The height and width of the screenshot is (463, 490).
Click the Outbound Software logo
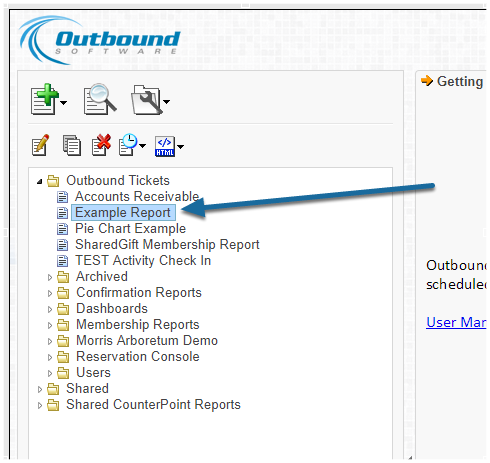coord(100,40)
